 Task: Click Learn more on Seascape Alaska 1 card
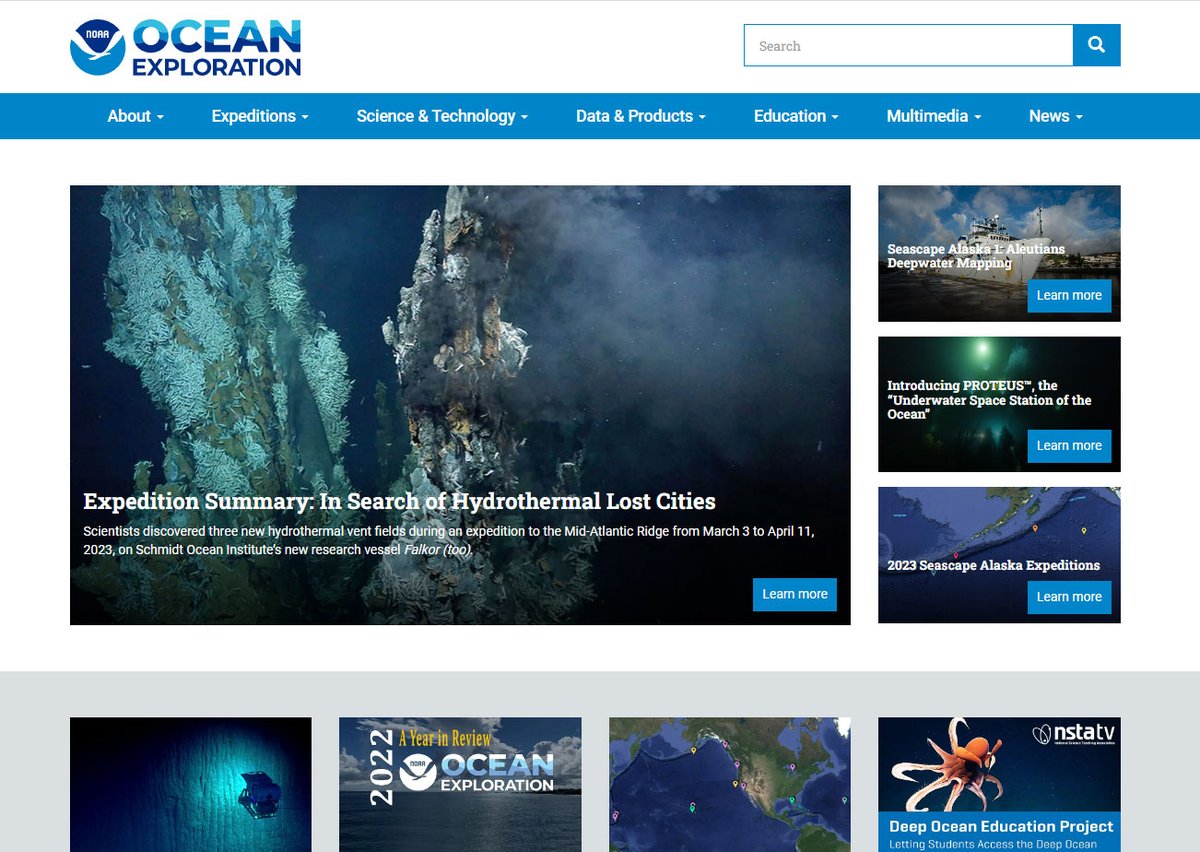(1069, 296)
